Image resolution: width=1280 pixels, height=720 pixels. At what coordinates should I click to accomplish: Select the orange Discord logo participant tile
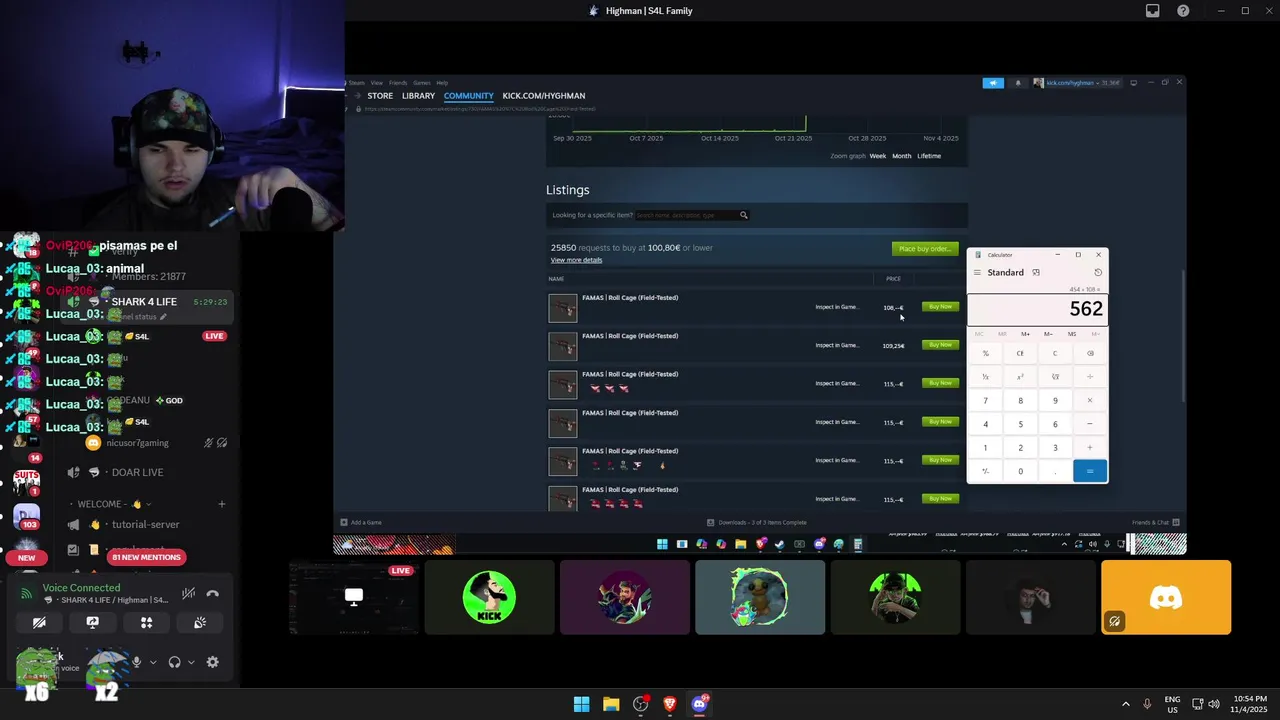click(x=1166, y=597)
